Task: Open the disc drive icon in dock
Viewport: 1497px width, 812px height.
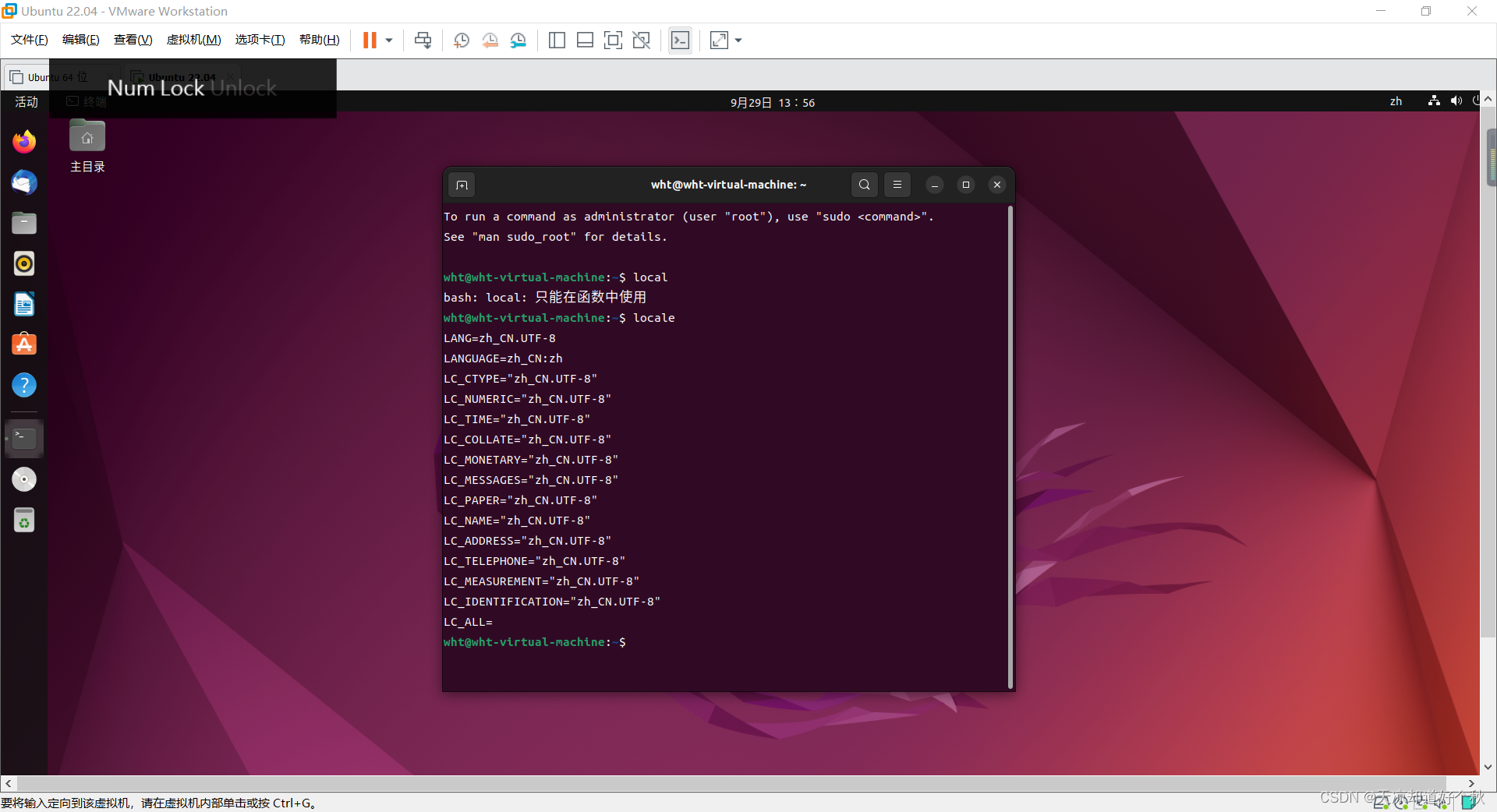Action: pos(24,479)
